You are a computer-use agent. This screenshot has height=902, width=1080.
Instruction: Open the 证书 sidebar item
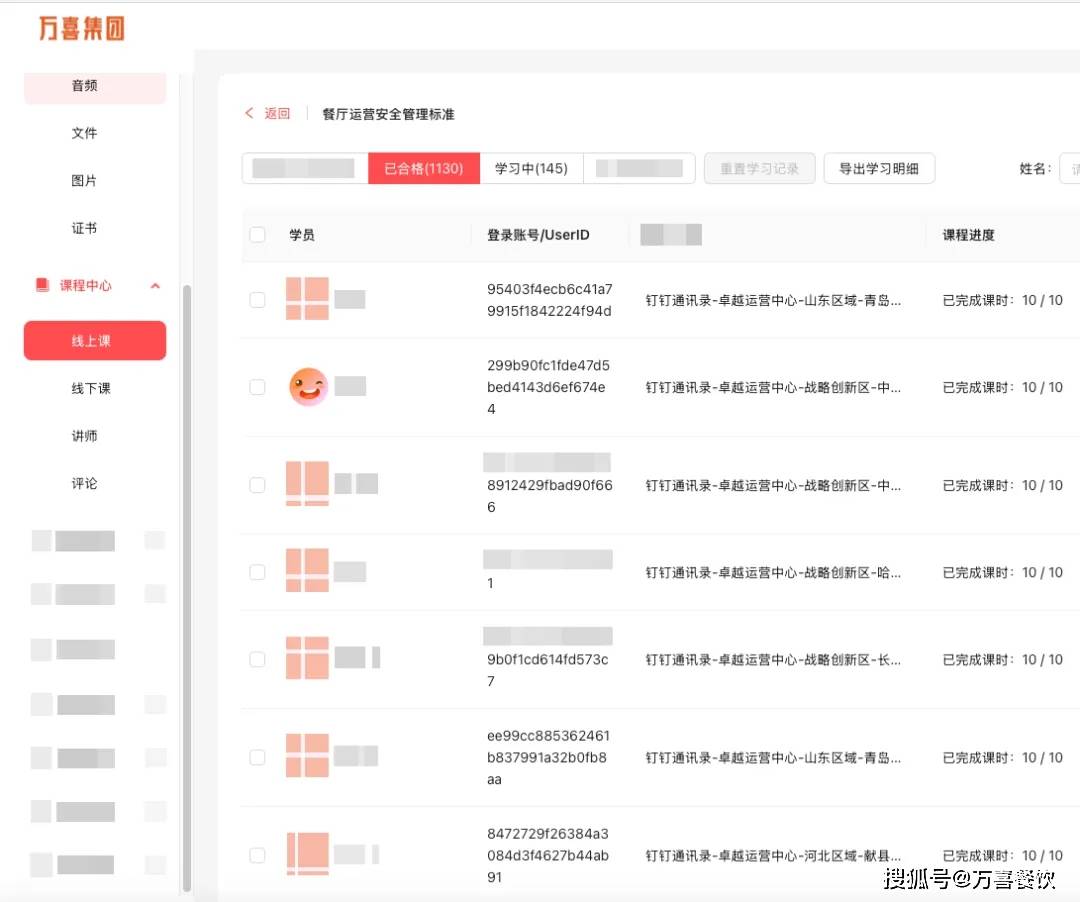(x=85, y=228)
